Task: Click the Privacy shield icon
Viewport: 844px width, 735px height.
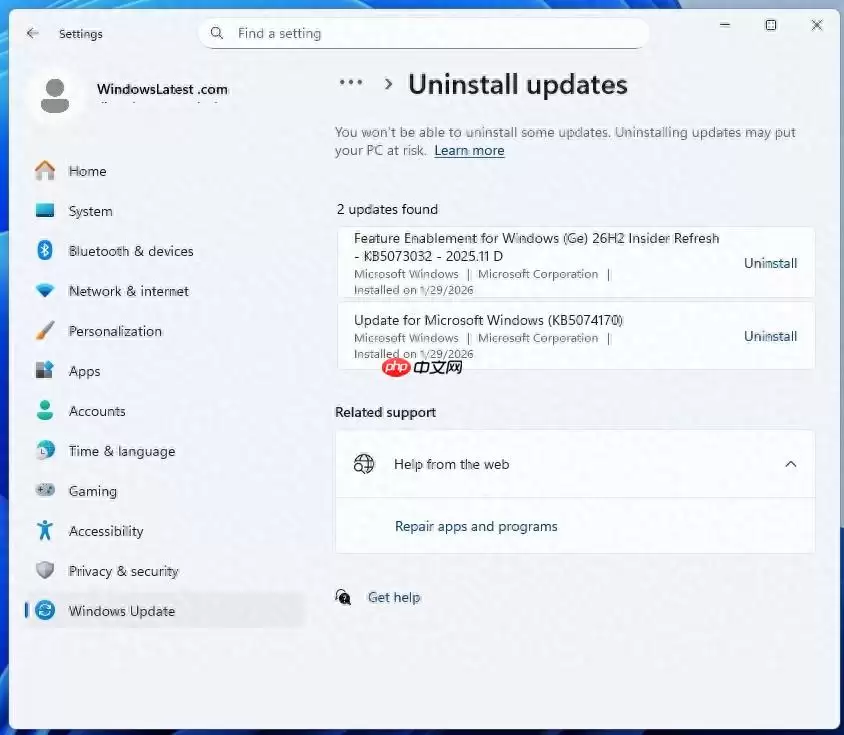Action: point(45,570)
